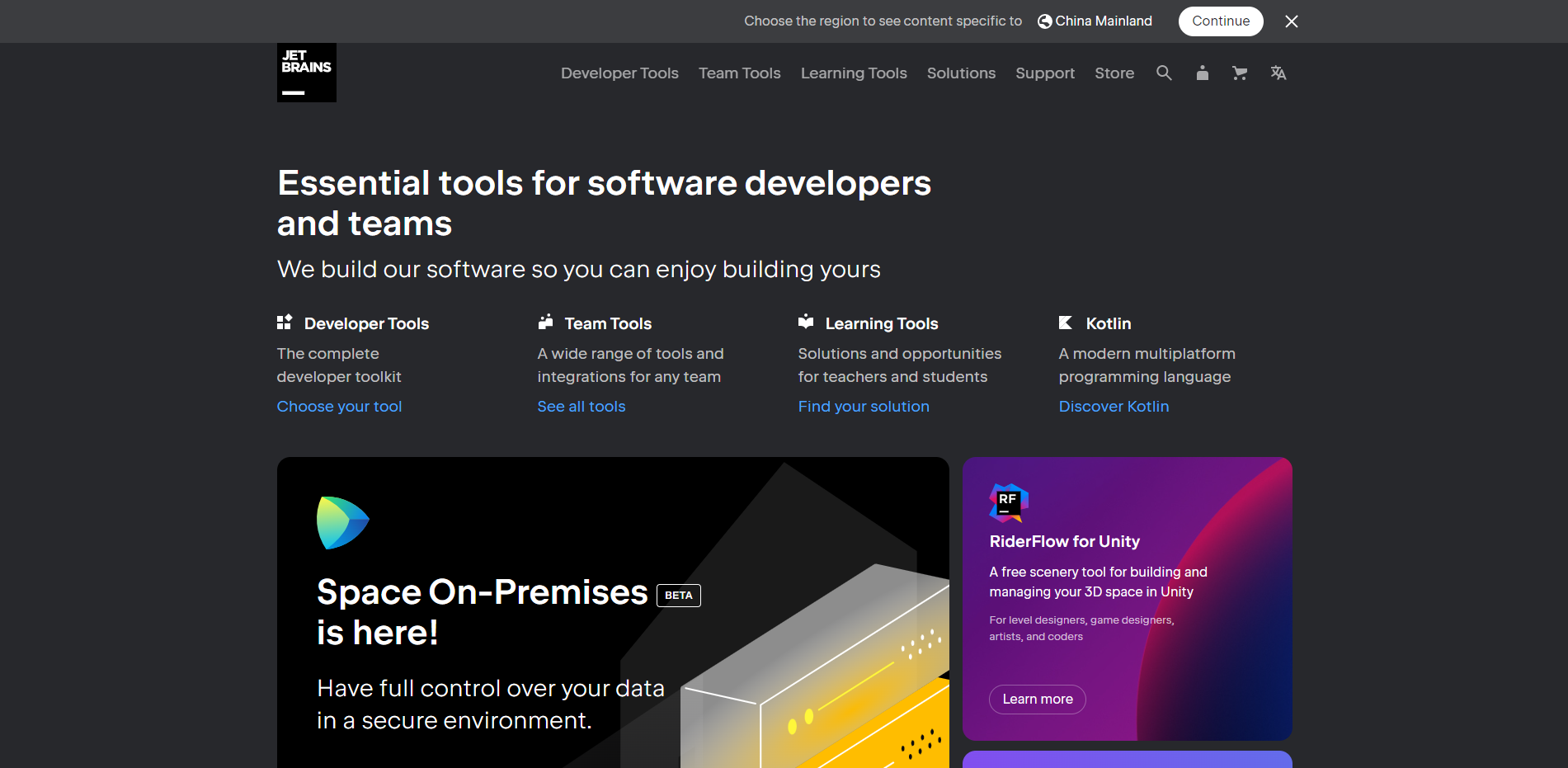Open the site search icon
The height and width of the screenshot is (768, 1568).
coord(1164,73)
